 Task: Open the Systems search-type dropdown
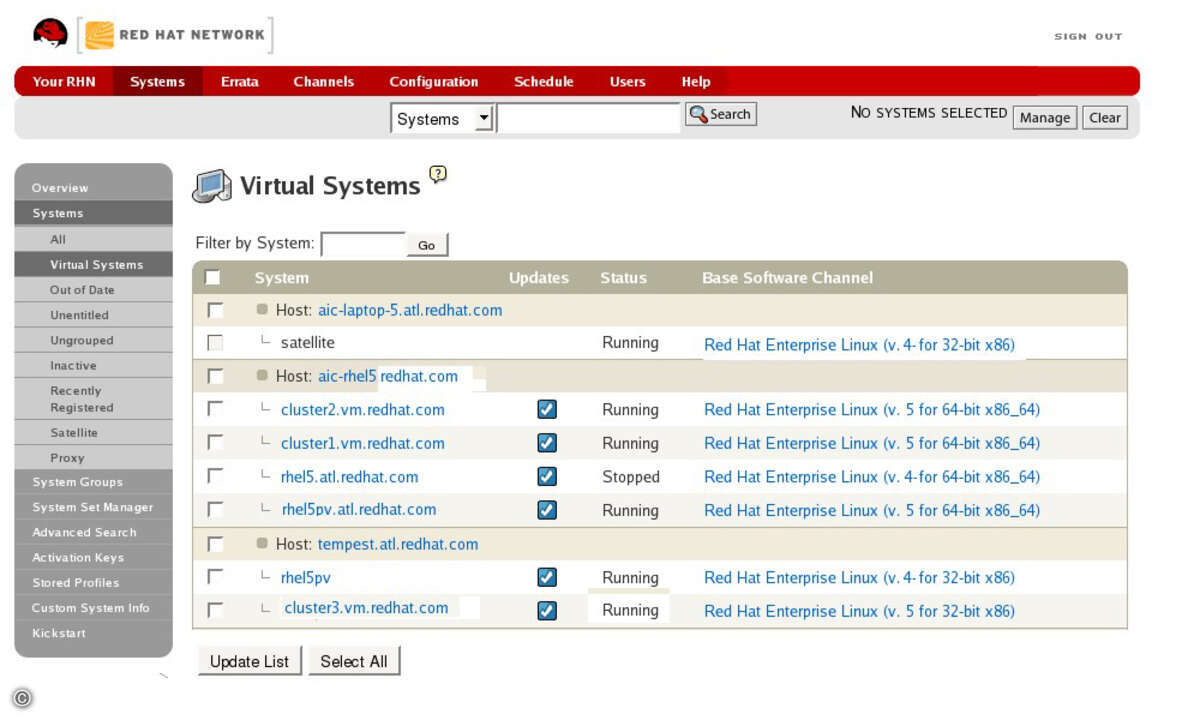click(x=443, y=119)
